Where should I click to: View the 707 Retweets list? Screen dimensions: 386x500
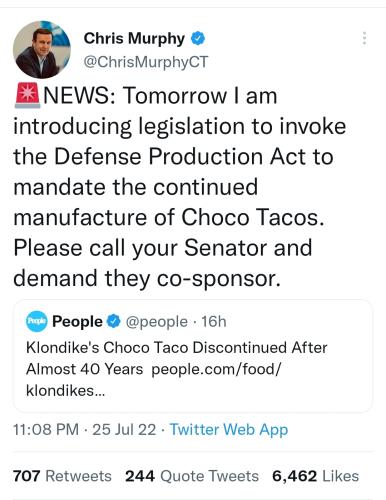62,476
